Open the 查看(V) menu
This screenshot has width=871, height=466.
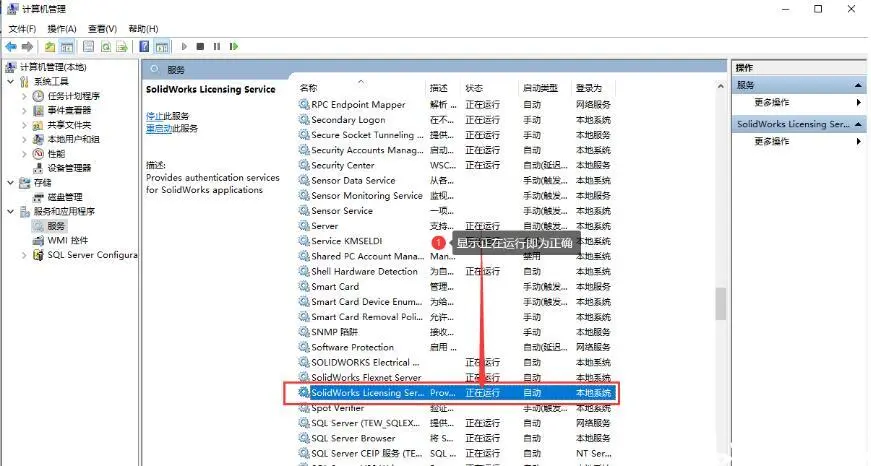[102, 29]
